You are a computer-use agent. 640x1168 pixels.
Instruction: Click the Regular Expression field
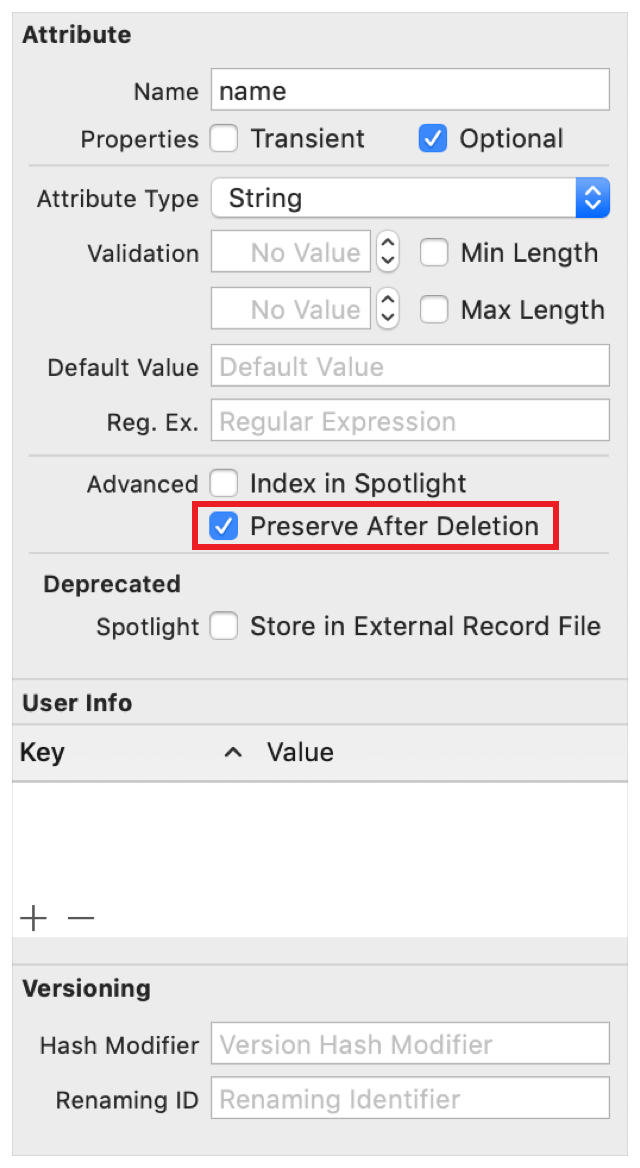pyautogui.click(x=410, y=422)
